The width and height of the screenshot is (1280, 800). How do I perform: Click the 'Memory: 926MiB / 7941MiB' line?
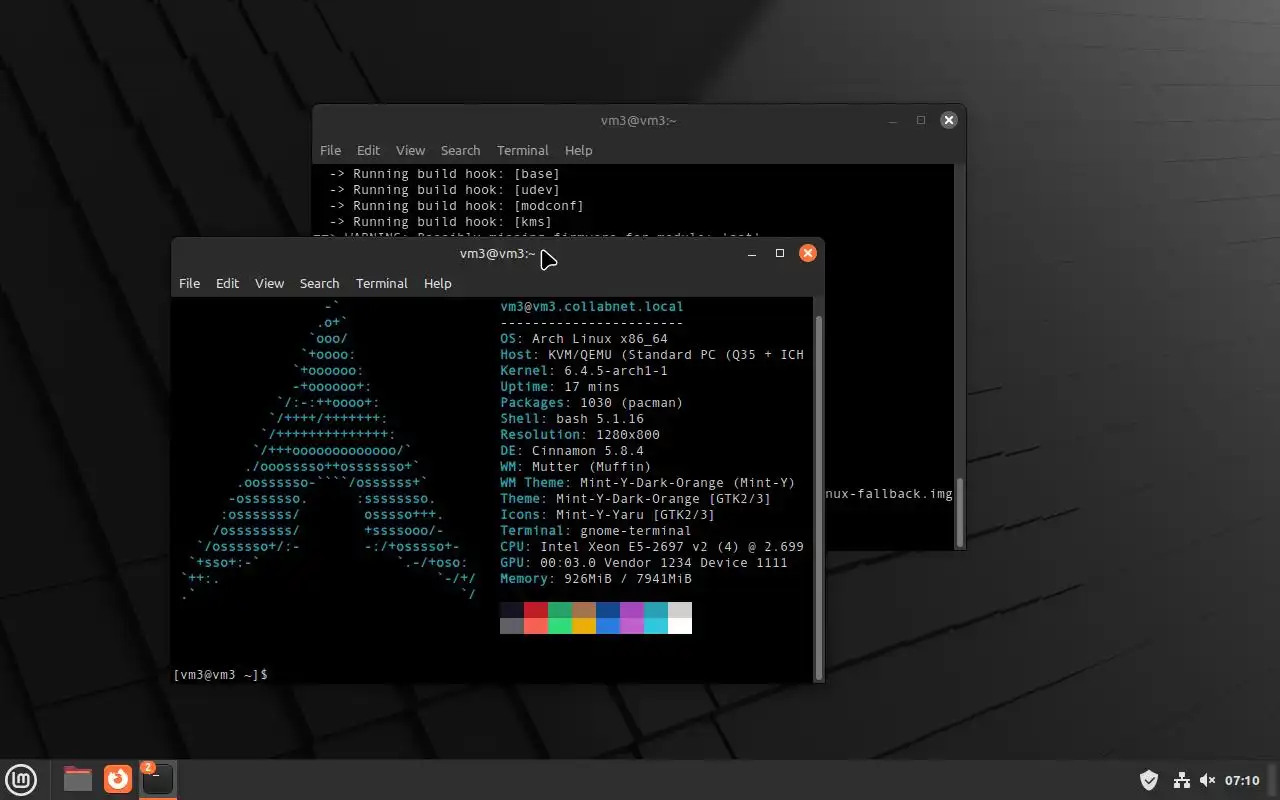[596, 579]
